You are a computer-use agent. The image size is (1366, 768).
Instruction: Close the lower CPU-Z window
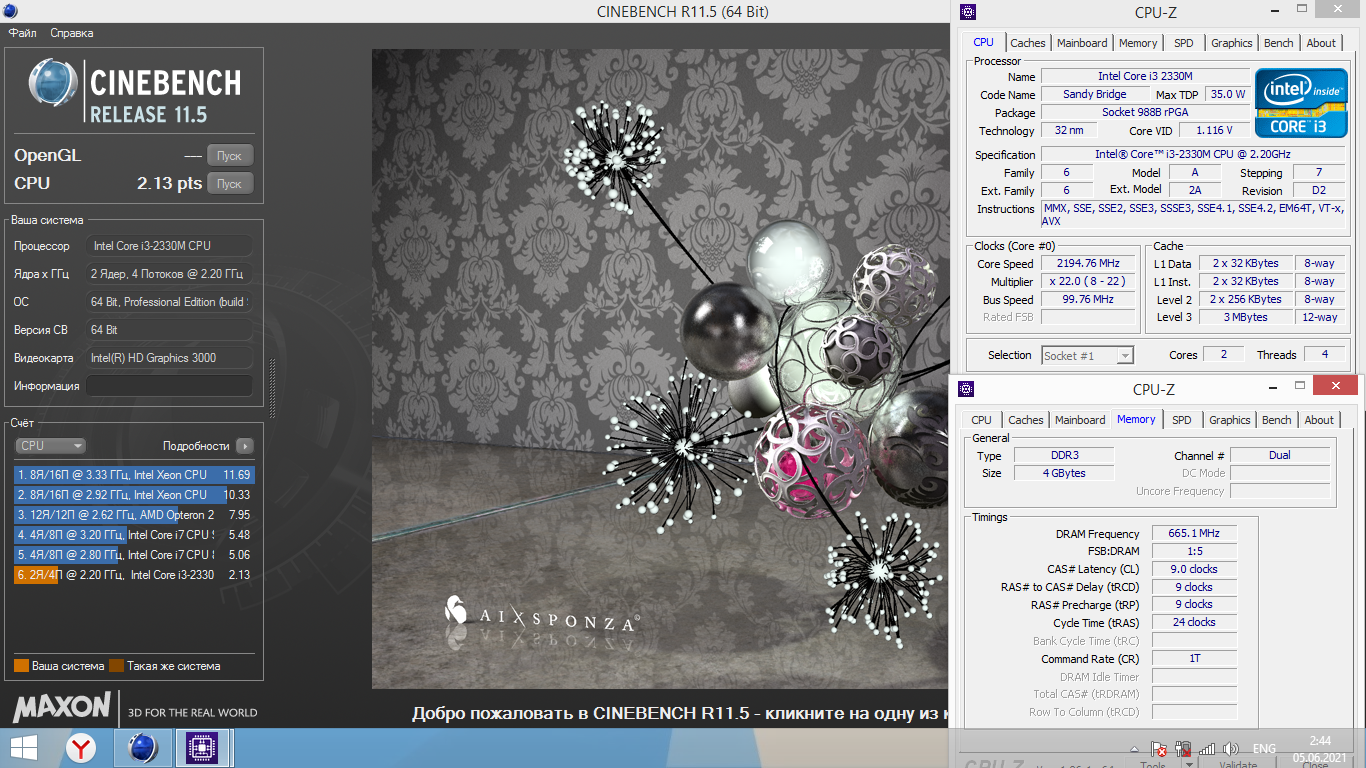1335,386
